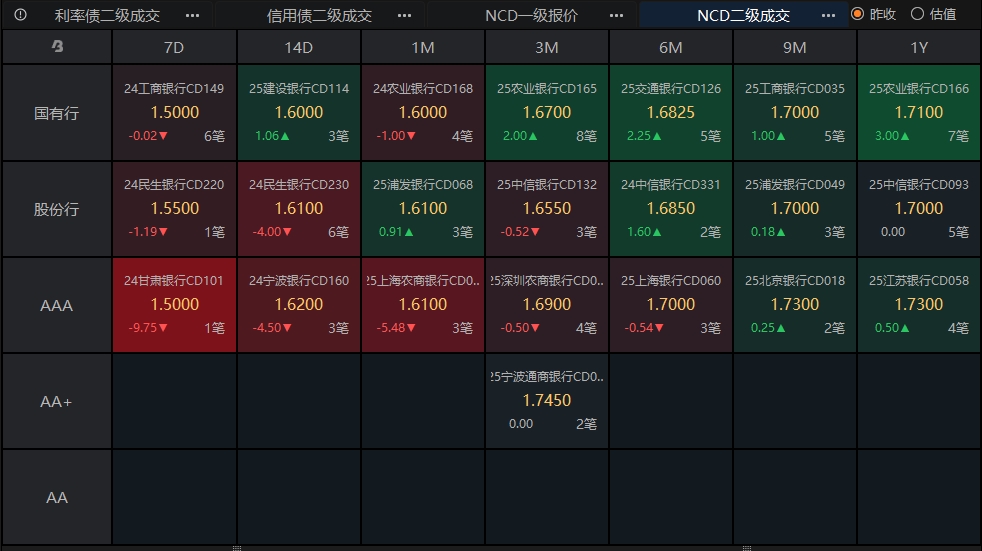Click the logo icon in header corner cell

[57, 46]
